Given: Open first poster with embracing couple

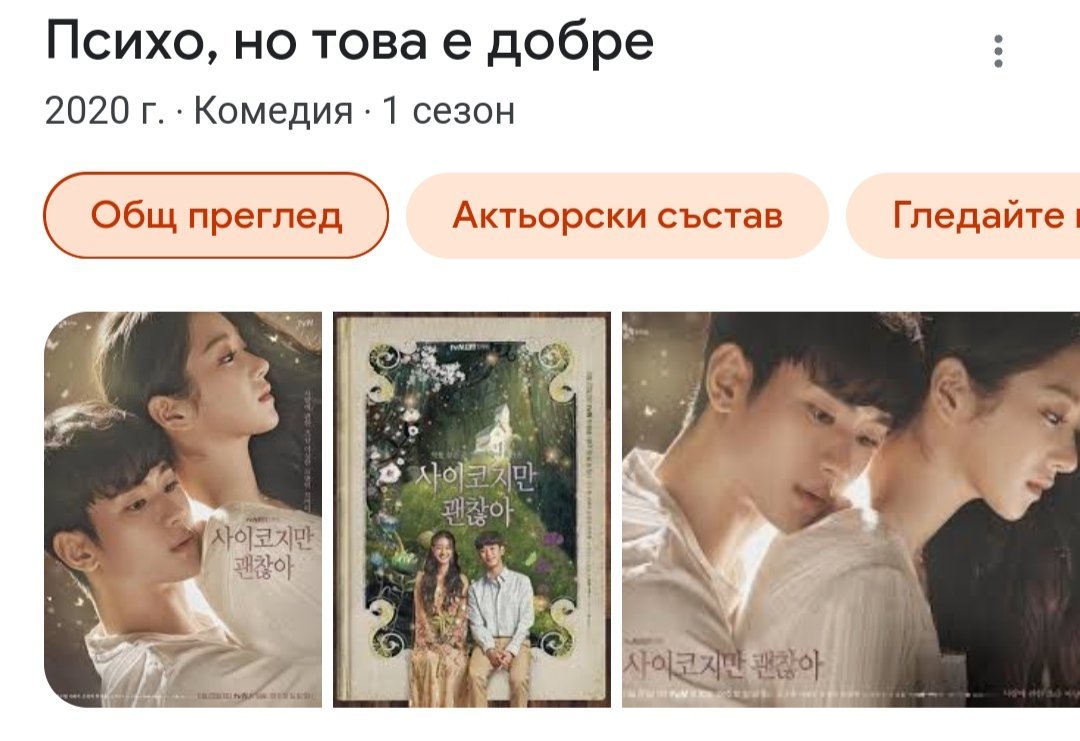Looking at the screenshot, I should (183, 510).
